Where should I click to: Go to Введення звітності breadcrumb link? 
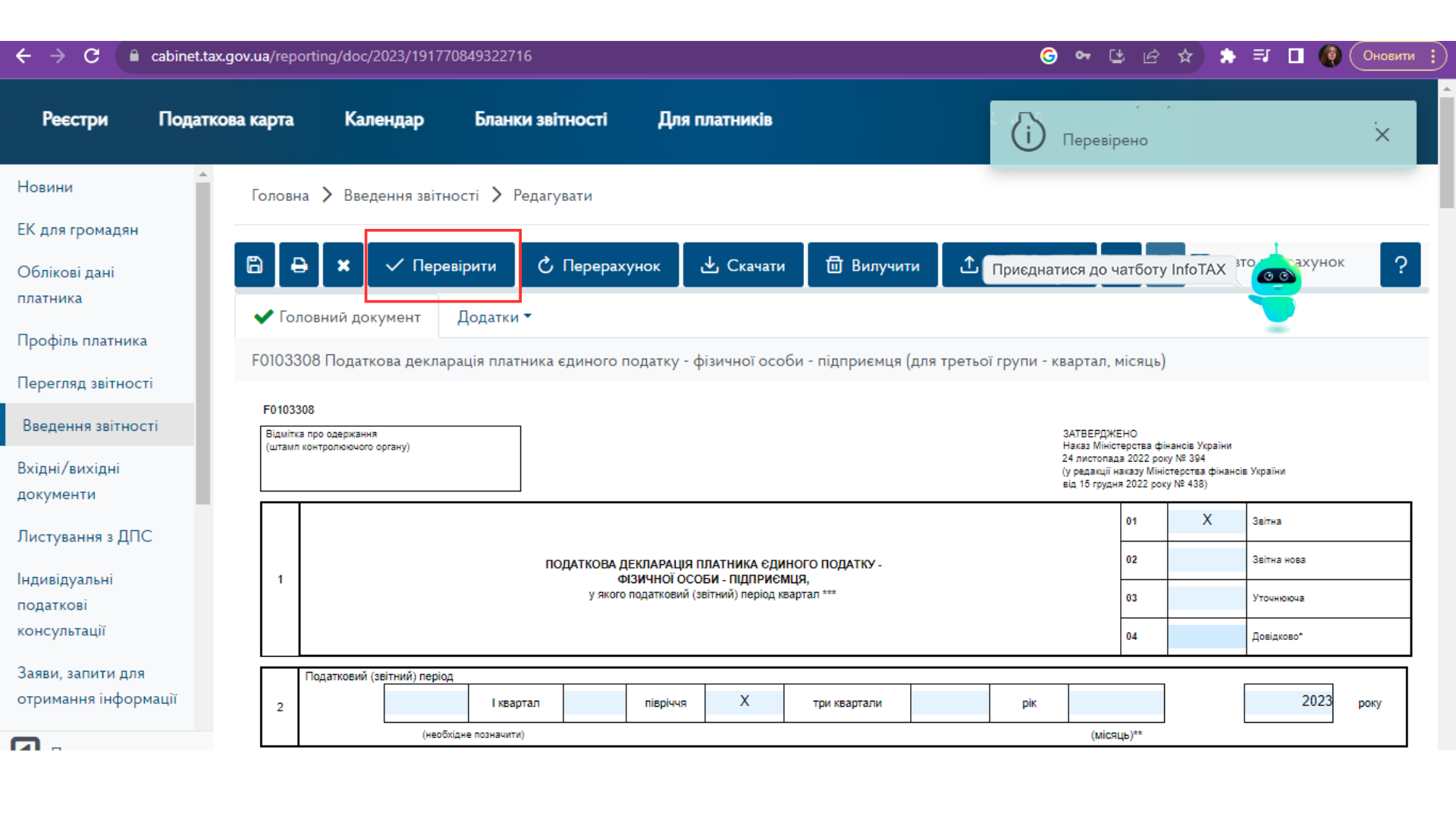tap(411, 196)
